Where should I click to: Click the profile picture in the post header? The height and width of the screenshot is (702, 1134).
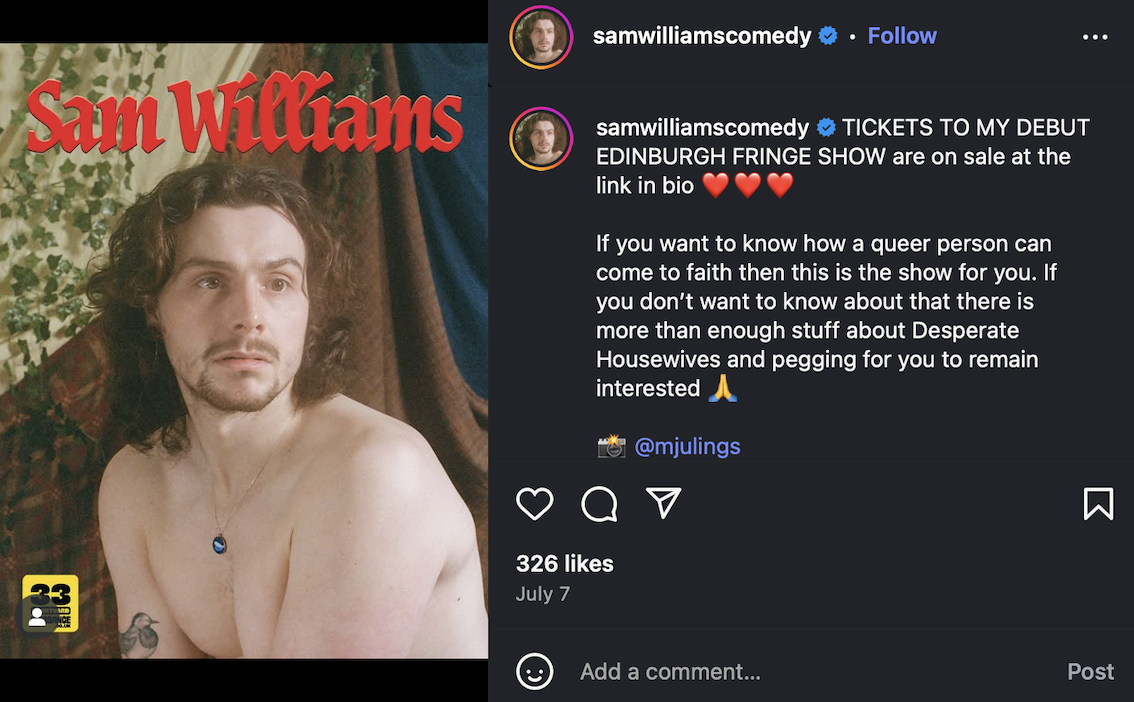(x=541, y=37)
